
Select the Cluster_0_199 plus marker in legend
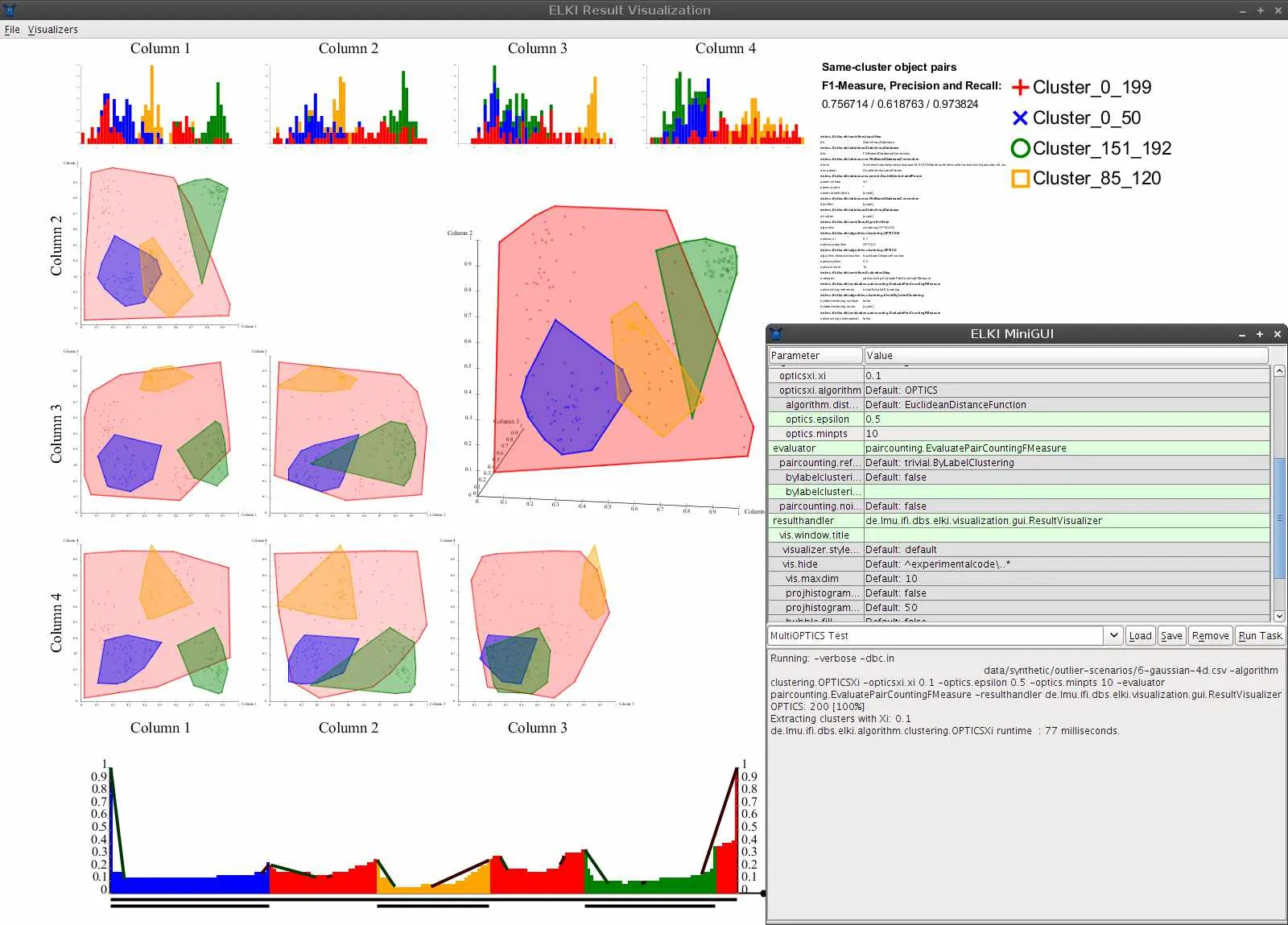(1019, 87)
